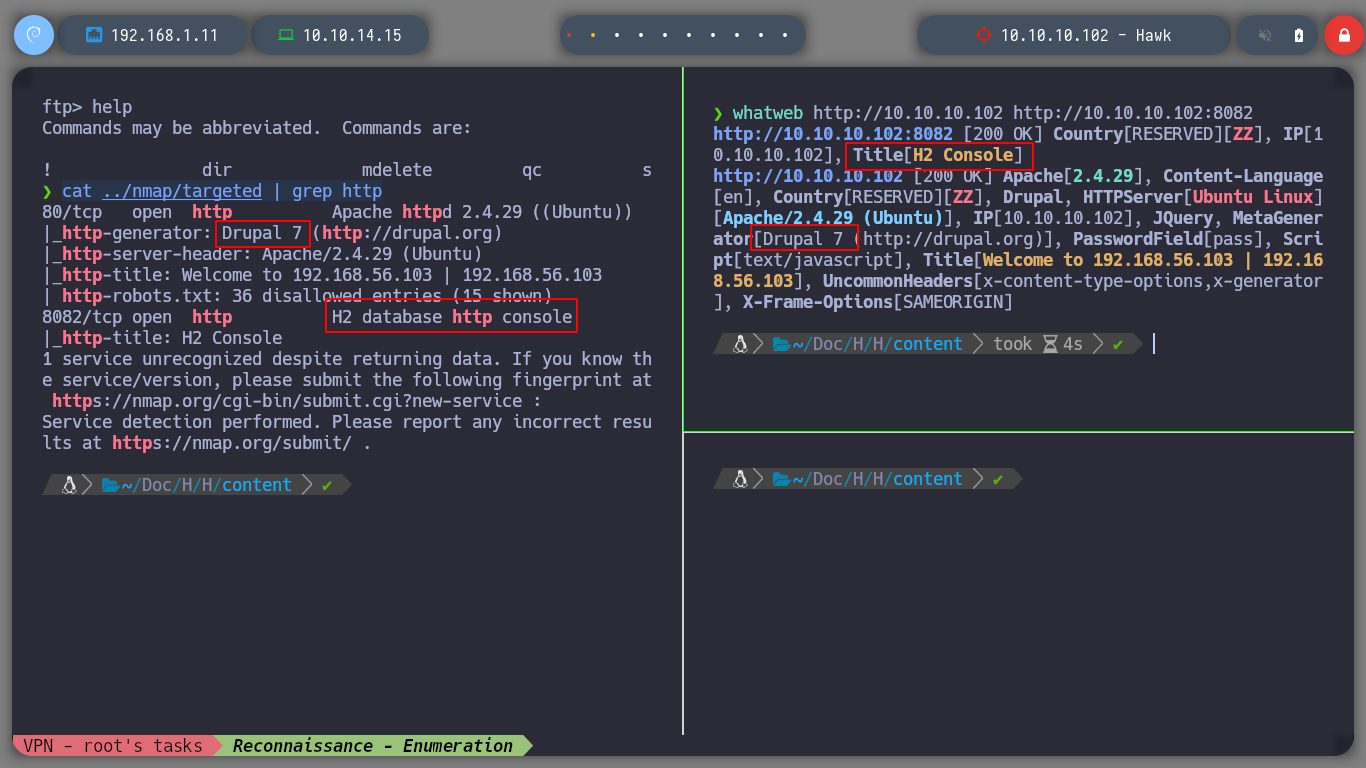Click the folder icon in the left pane prompt
1366x768 pixels.
coord(110,485)
